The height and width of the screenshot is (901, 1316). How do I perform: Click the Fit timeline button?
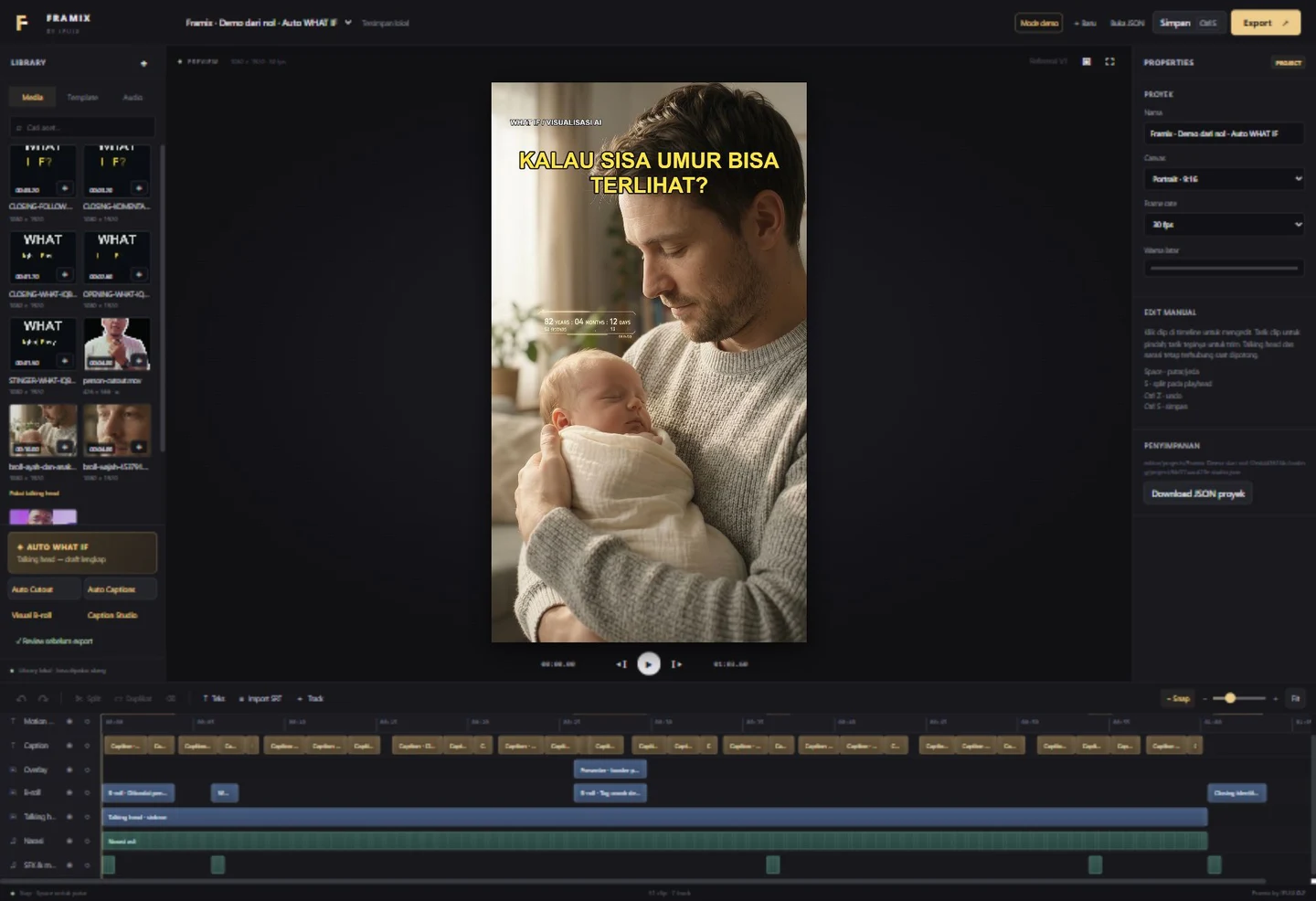pos(1295,698)
